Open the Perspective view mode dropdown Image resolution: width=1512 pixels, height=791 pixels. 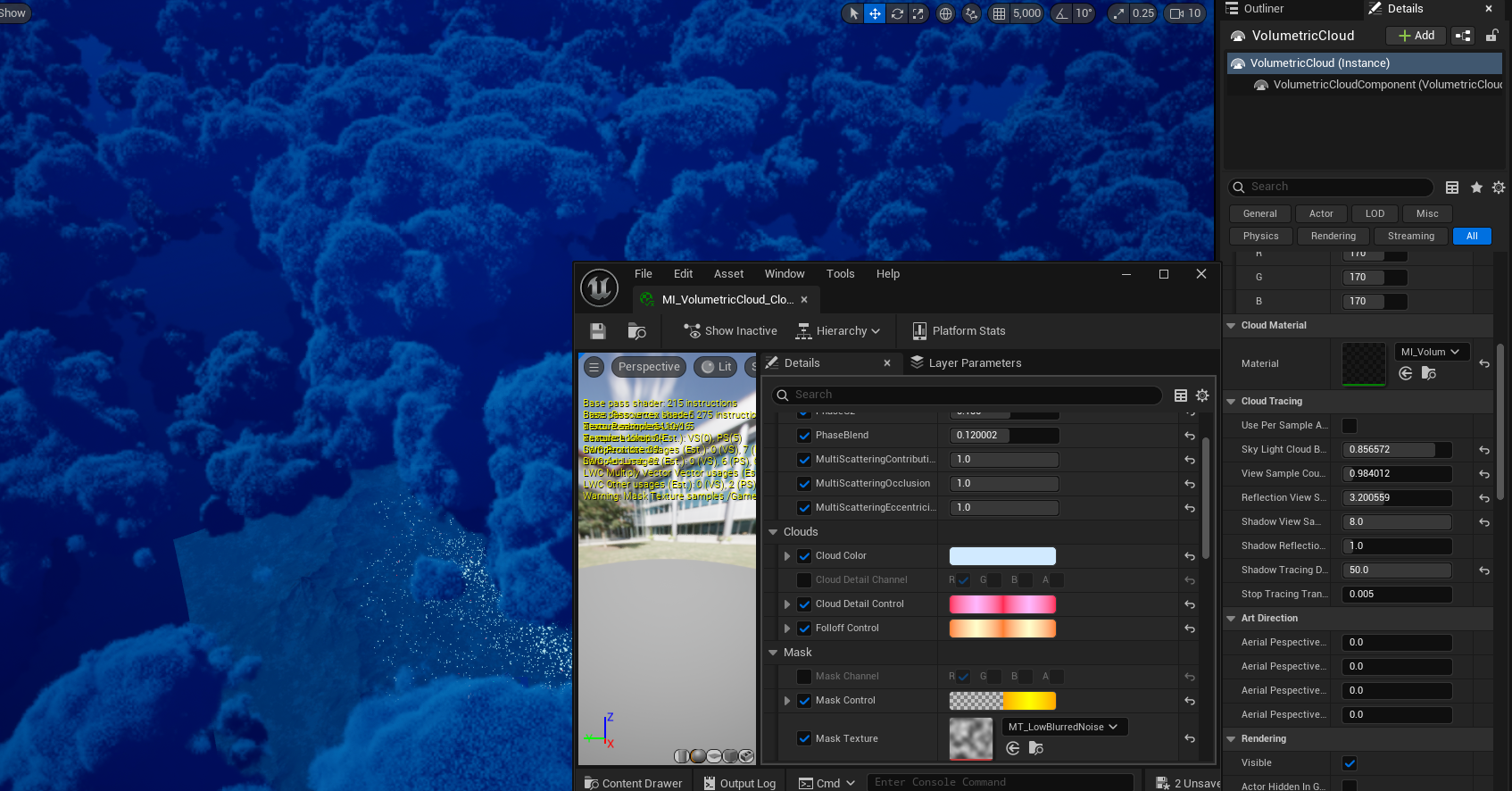pos(649,367)
